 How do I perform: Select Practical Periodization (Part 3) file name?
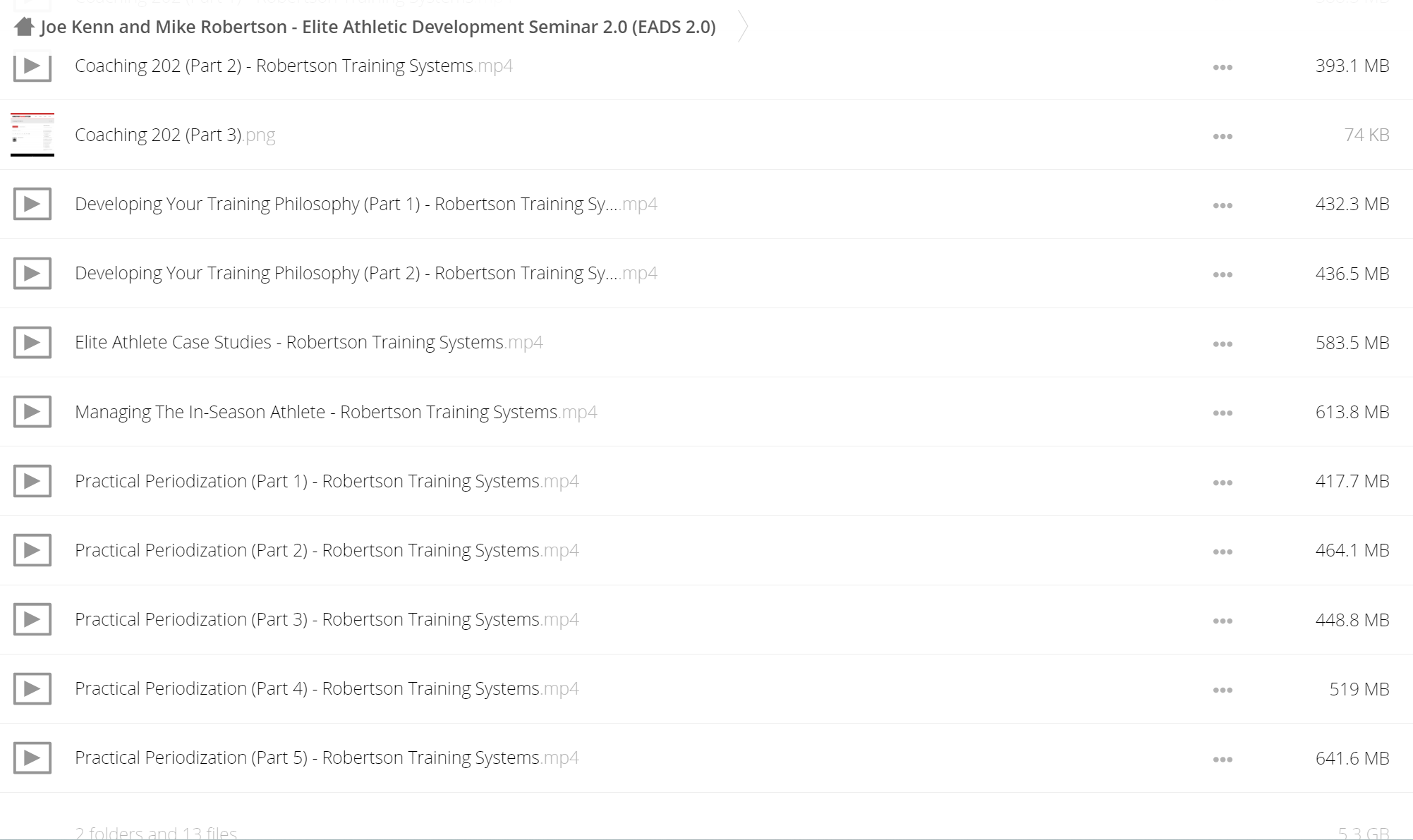327,619
